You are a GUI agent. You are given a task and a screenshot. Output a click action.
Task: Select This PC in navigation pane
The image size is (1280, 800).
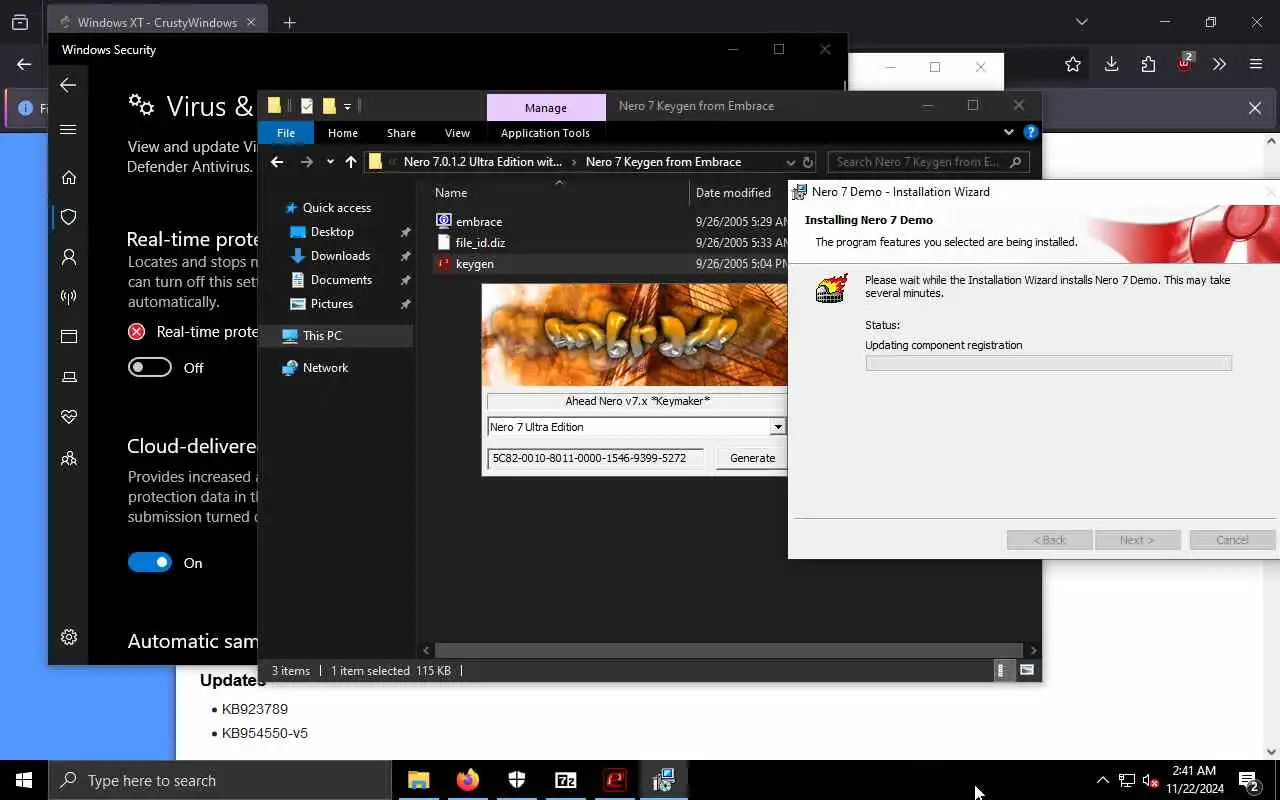tap(322, 336)
